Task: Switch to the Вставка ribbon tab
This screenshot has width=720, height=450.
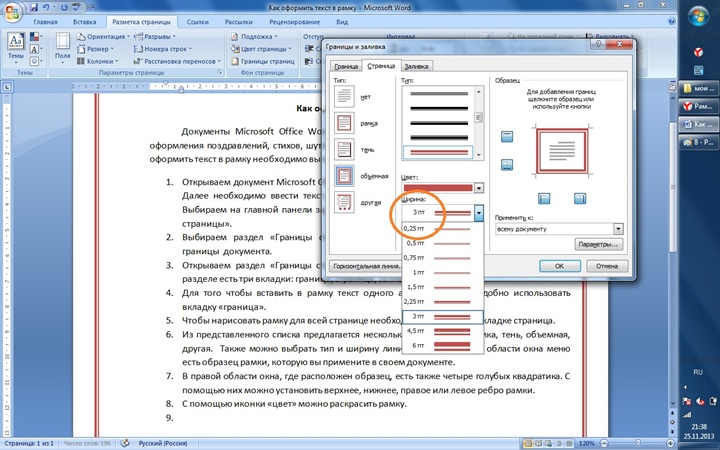Action: (84, 22)
